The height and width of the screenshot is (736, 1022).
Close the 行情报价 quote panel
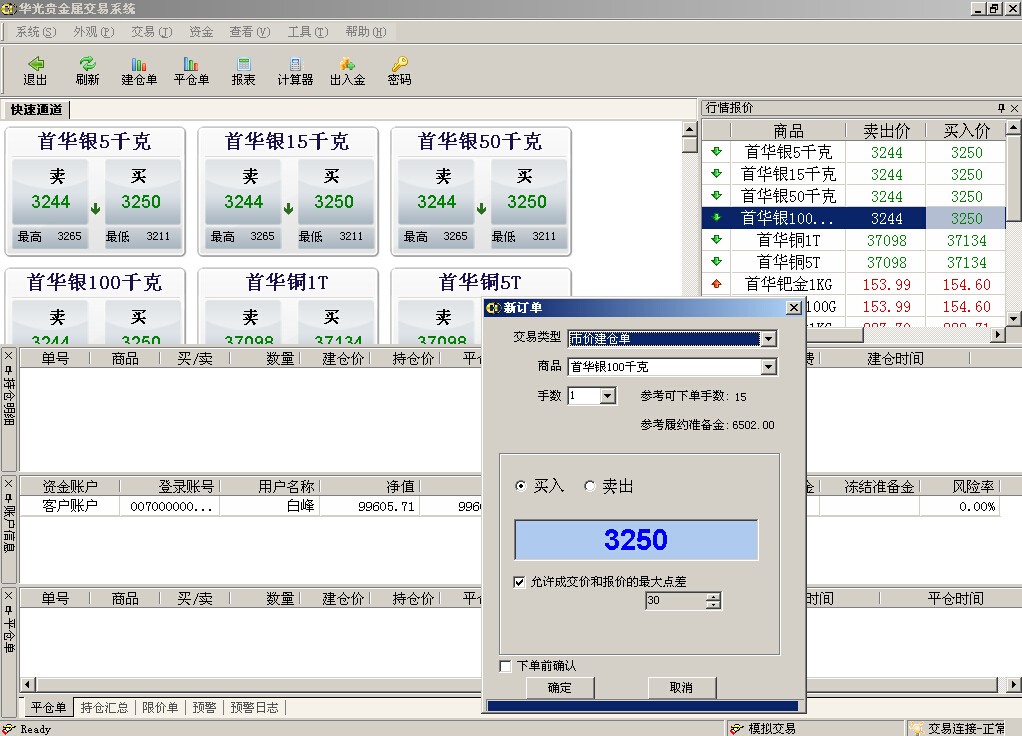[x=1014, y=108]
